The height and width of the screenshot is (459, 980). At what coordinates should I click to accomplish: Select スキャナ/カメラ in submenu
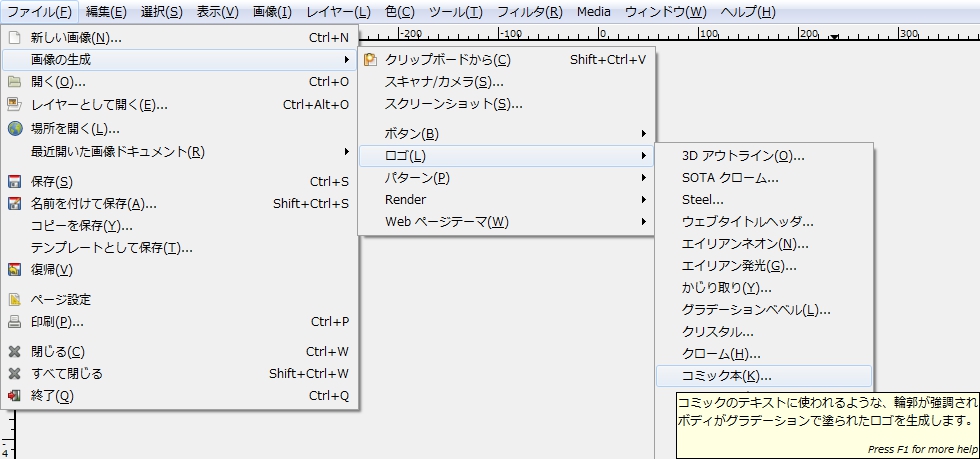(x=506, y=82)
